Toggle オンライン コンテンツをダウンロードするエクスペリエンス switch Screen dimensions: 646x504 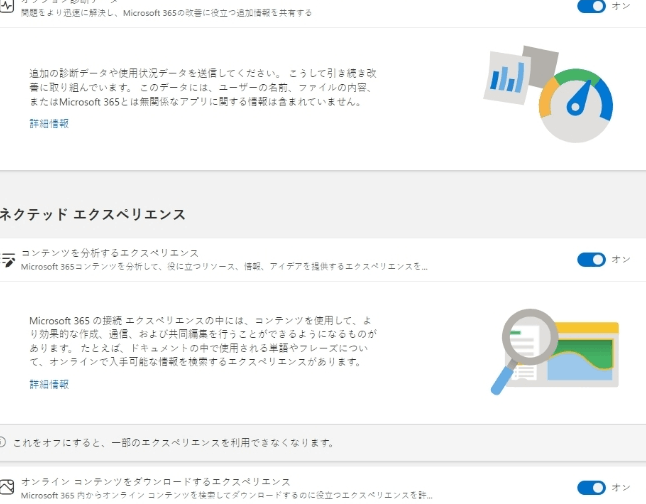coord(591,488)
